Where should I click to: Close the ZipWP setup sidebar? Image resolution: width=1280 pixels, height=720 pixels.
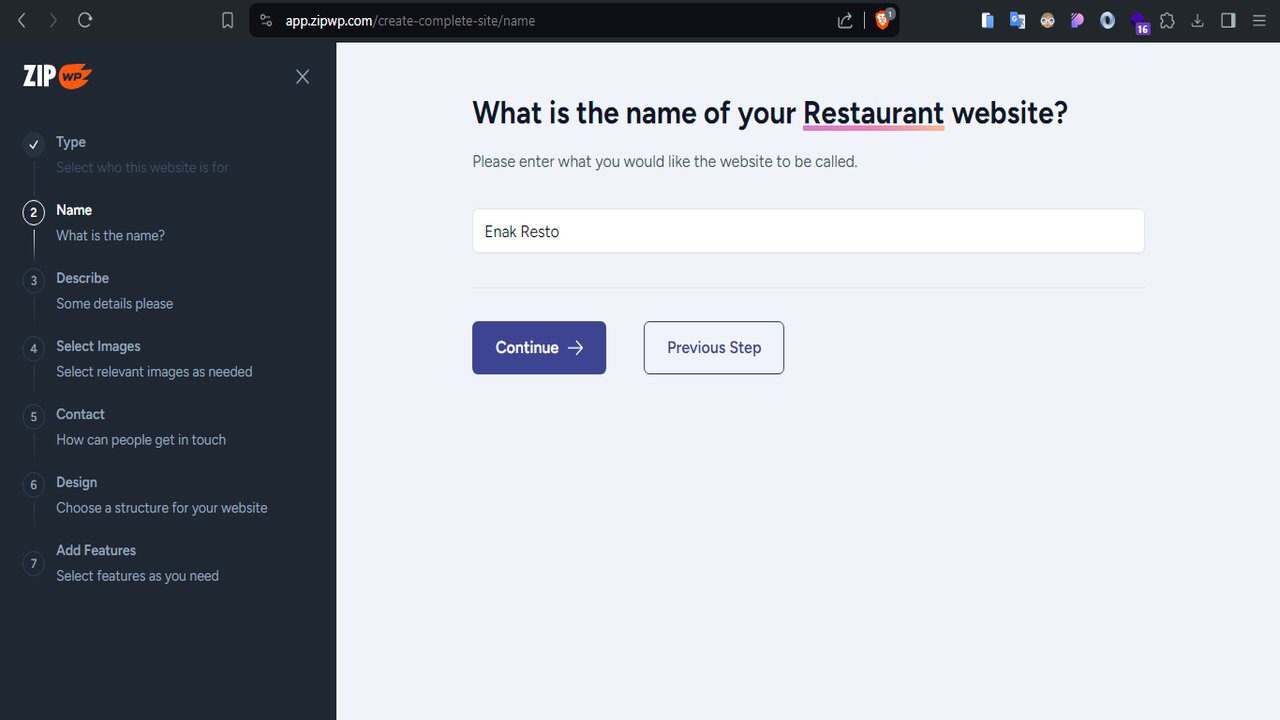[x=302, y=77]
